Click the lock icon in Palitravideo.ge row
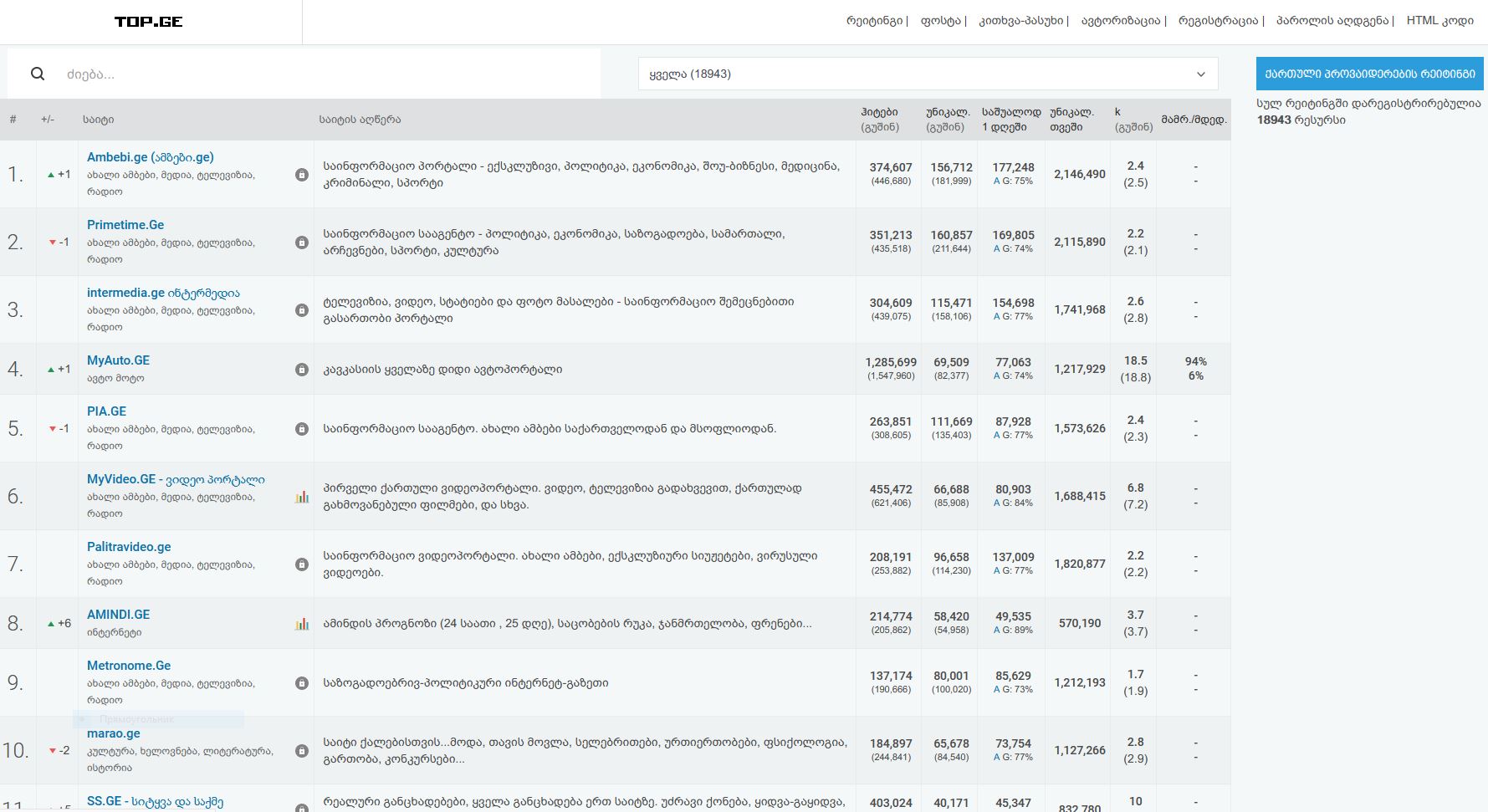The width and height of the screenshot is (1488, 812). [x=302, y=564]
